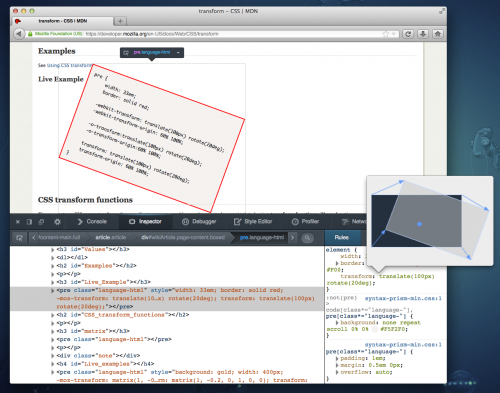Click the picker icon in the pre.language-html infobar
The width and height of the screenshot is (500, 393).
(x=126, y=53)
